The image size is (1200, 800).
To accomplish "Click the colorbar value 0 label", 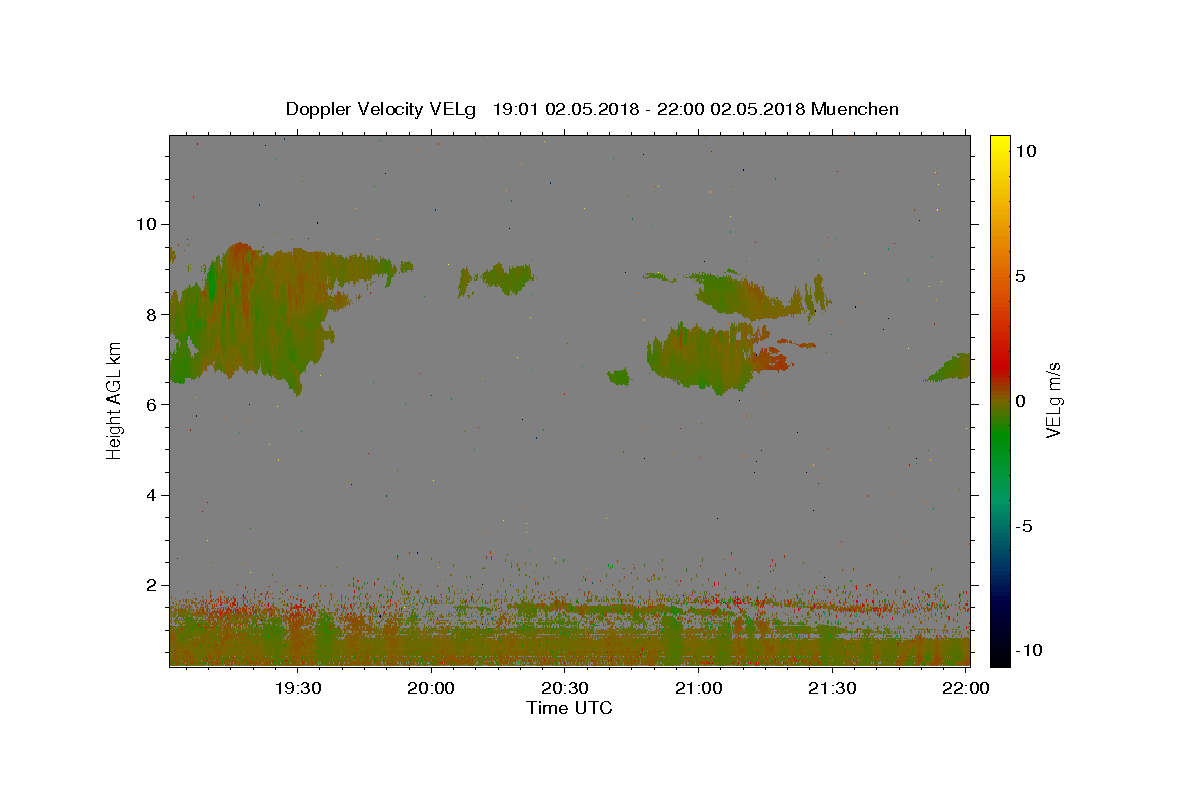I will pos(1021,401).
